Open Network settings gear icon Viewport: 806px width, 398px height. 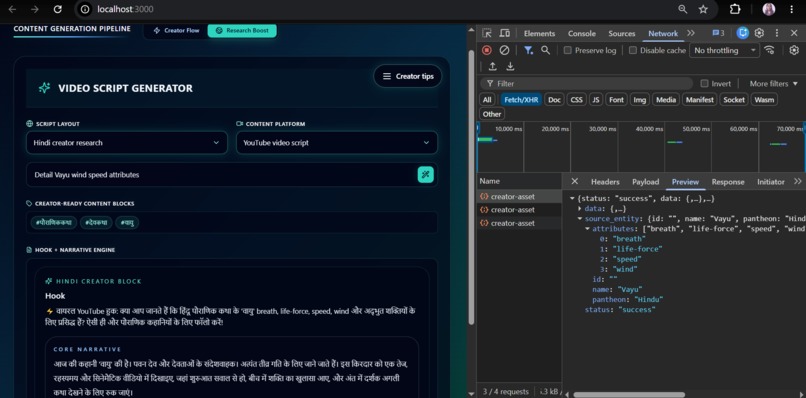[x=794, y=50]
